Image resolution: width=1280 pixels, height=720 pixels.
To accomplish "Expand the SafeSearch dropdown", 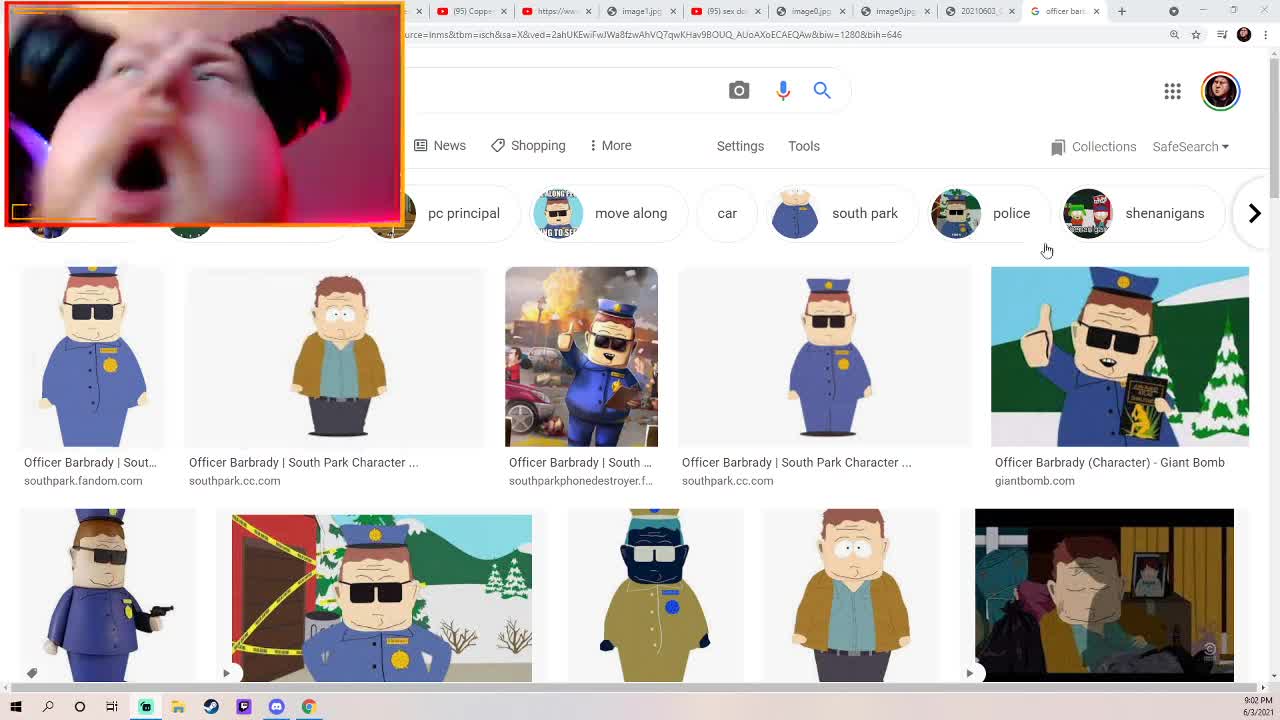I will [1190, 146].
